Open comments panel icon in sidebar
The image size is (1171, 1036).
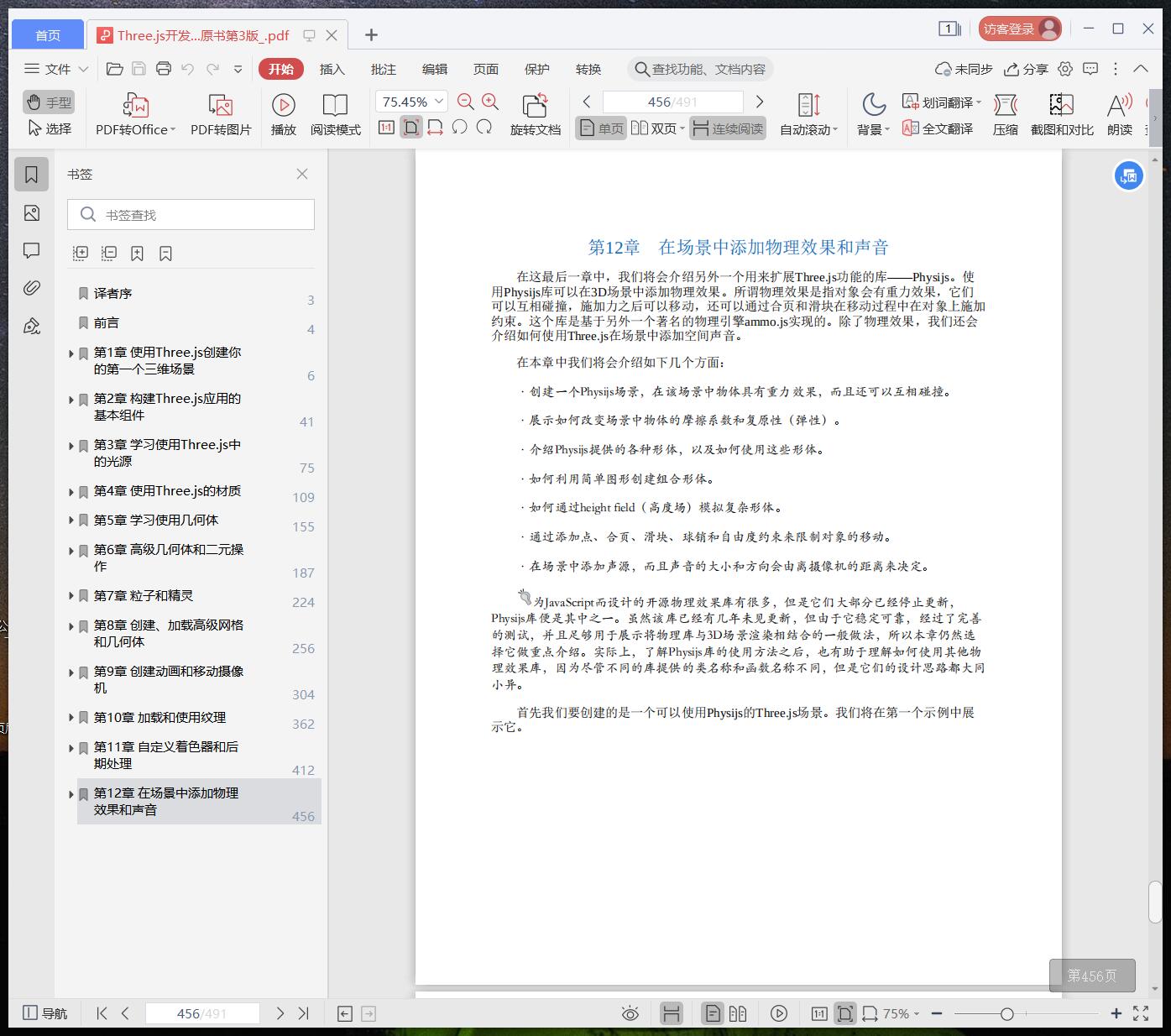click(x=32, y=250)
